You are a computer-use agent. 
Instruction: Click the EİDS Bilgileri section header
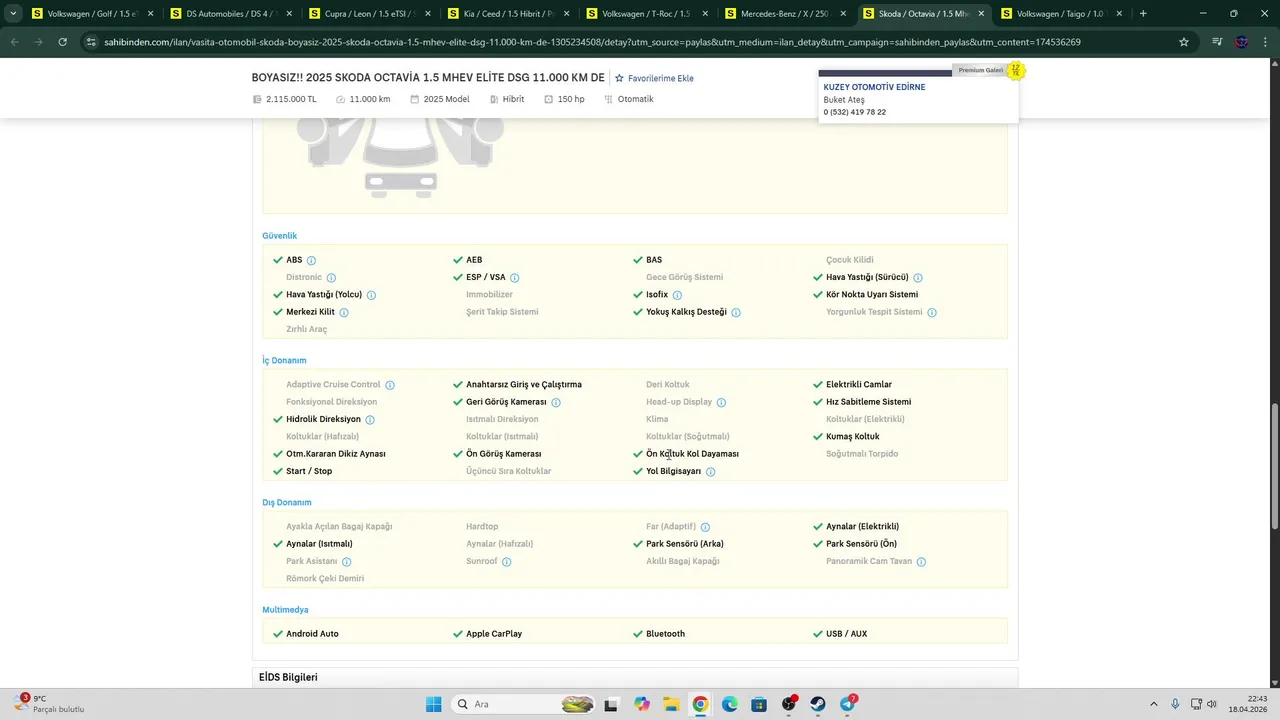[x=288, y=677]
